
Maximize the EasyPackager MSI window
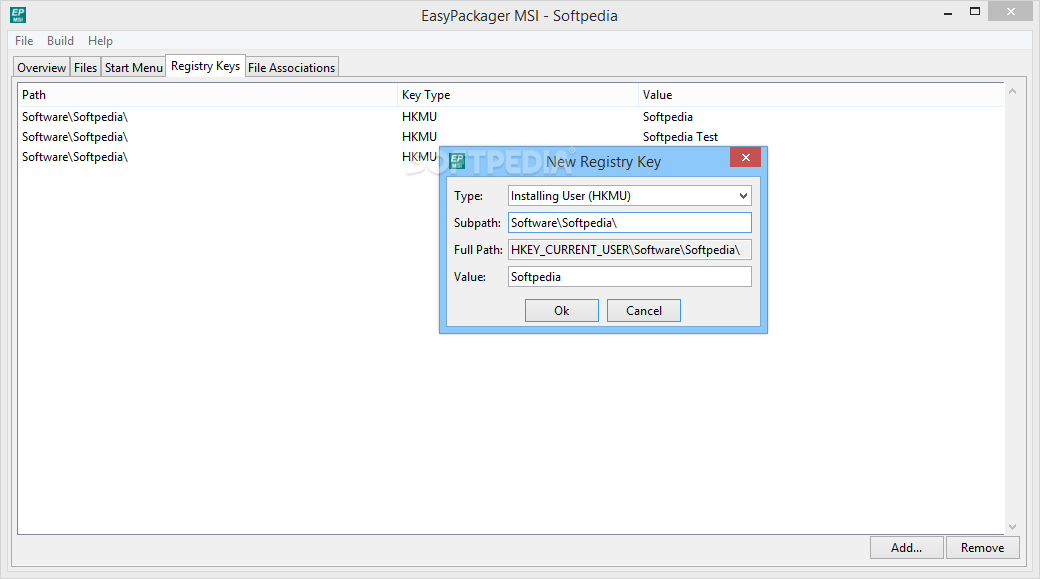click(x=974, y=11)
